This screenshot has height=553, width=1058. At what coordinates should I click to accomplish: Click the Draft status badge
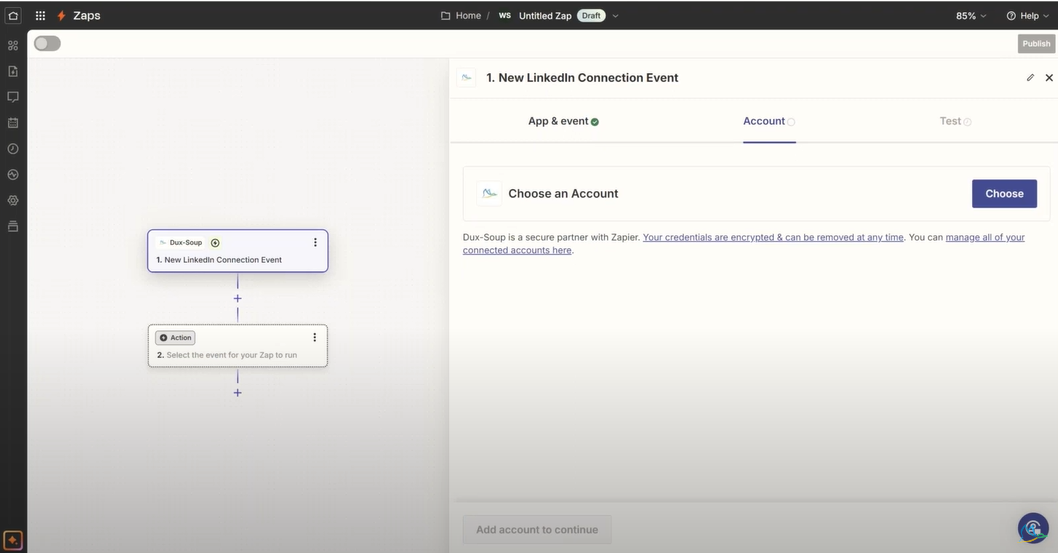coord(591,16)
